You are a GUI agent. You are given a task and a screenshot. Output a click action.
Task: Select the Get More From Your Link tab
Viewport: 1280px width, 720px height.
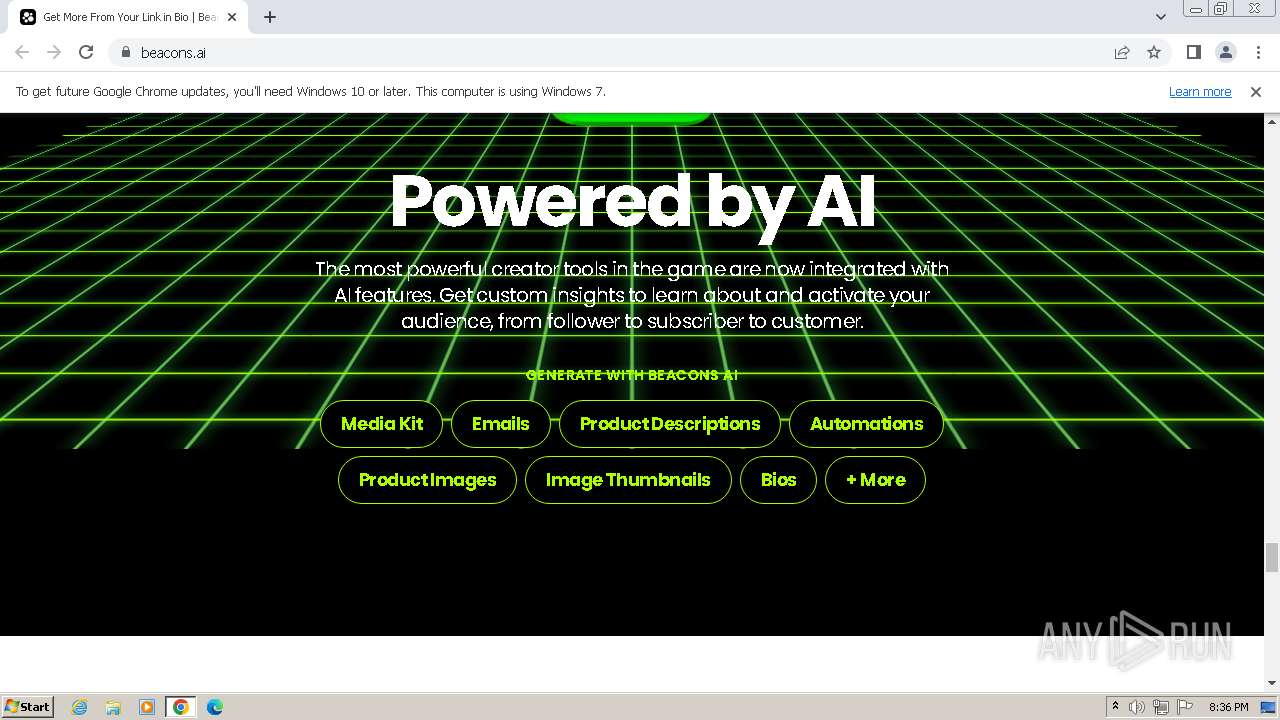click(x=130, y=17)
